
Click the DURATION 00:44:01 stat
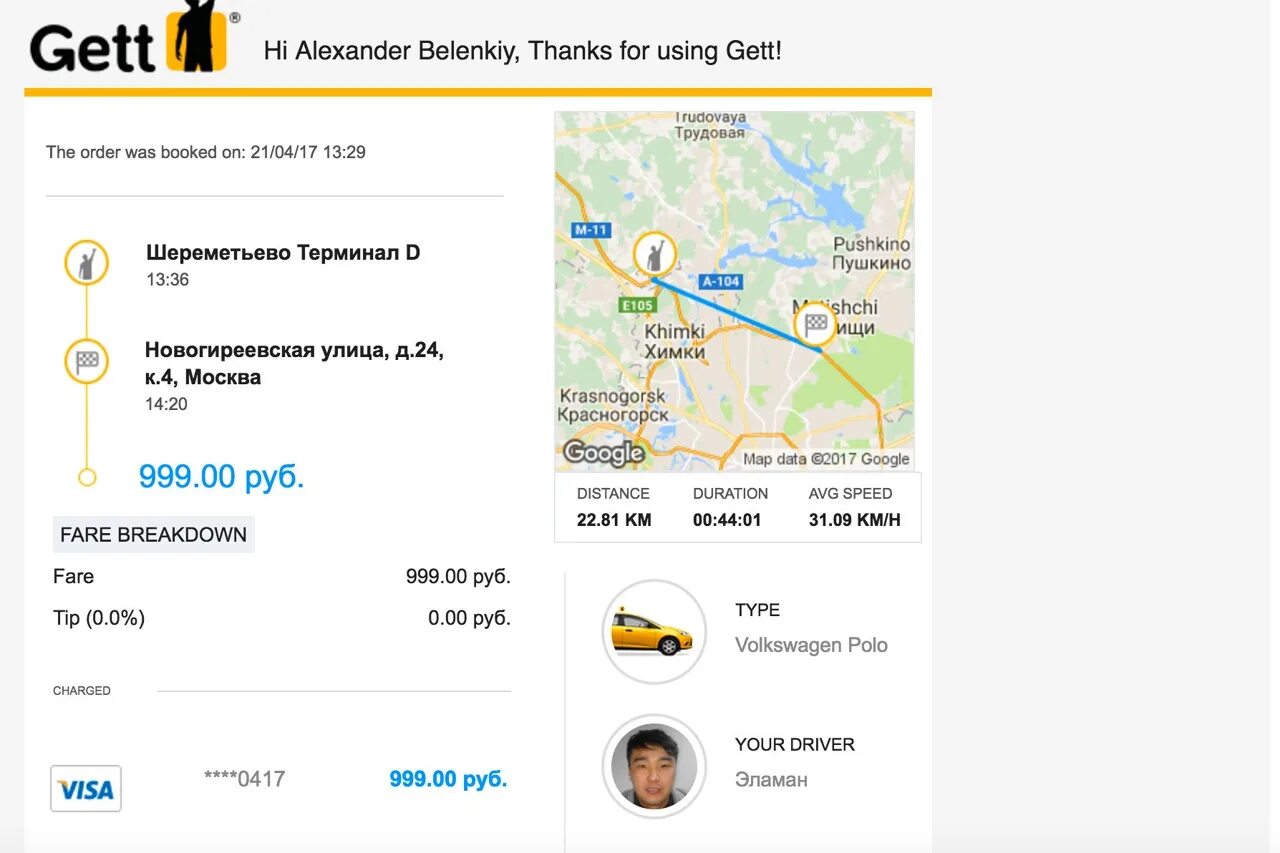tap(730, 507)
